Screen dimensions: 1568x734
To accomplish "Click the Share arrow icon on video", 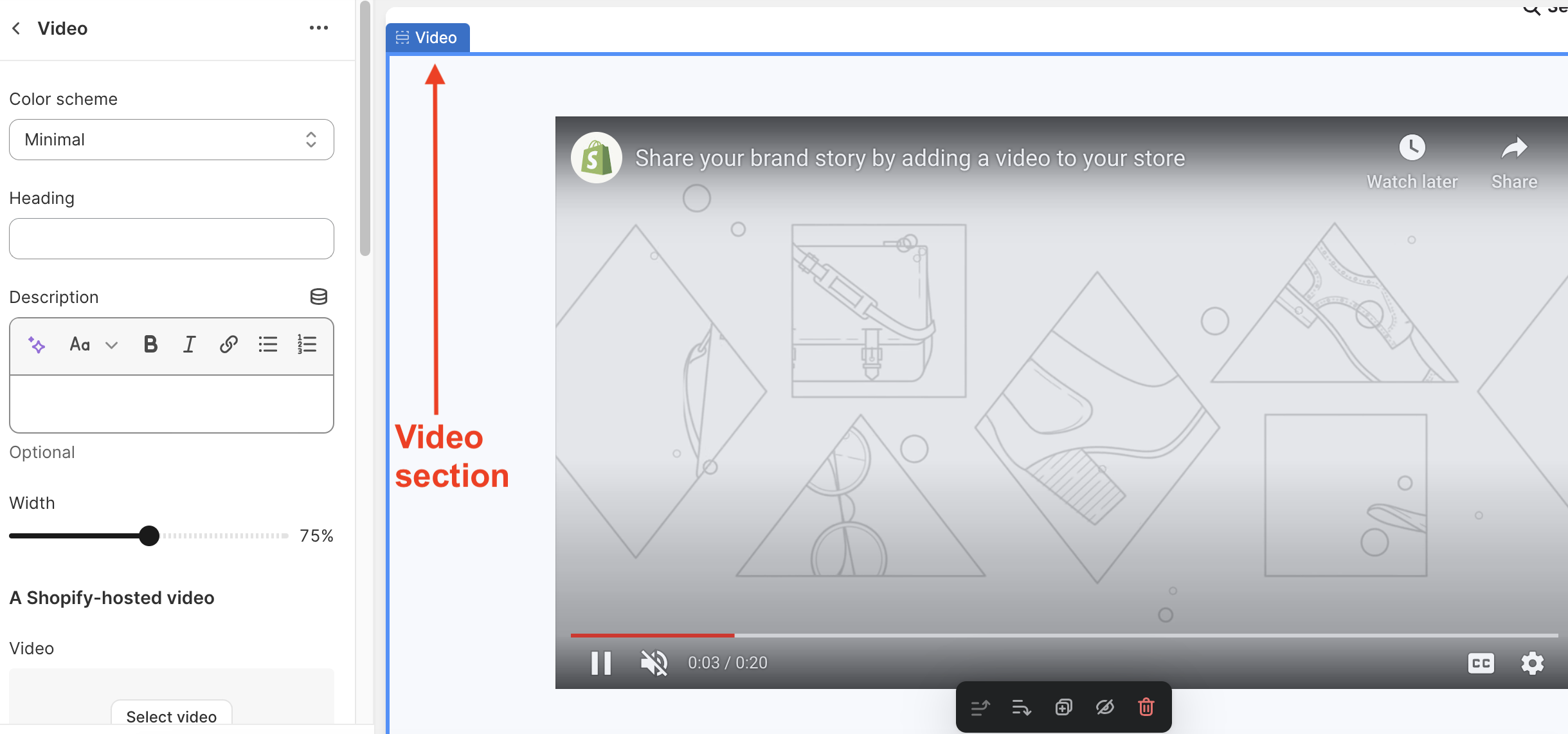I will point(1515,148).
